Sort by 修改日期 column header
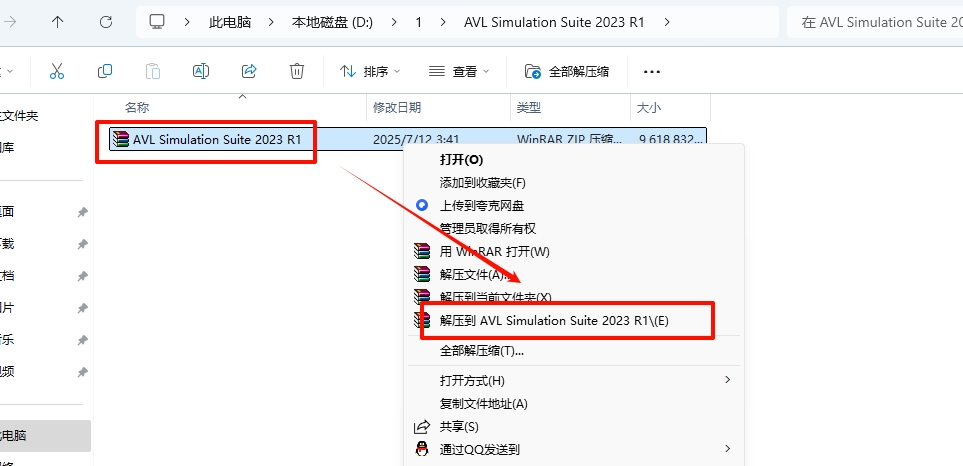The width and height of the screenshot is (963, 466). pos(397,107)
